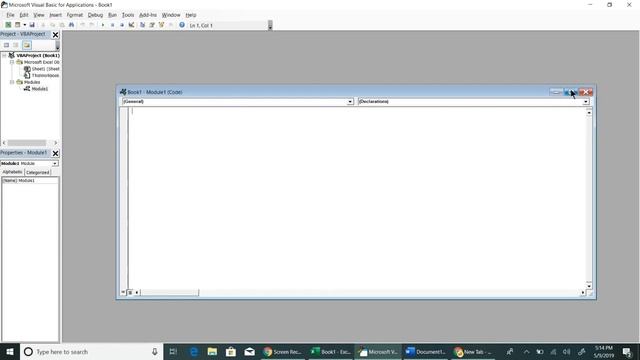Open the Help menu
The height and width of the screenshot is (360, 640).
click(191, 15)
